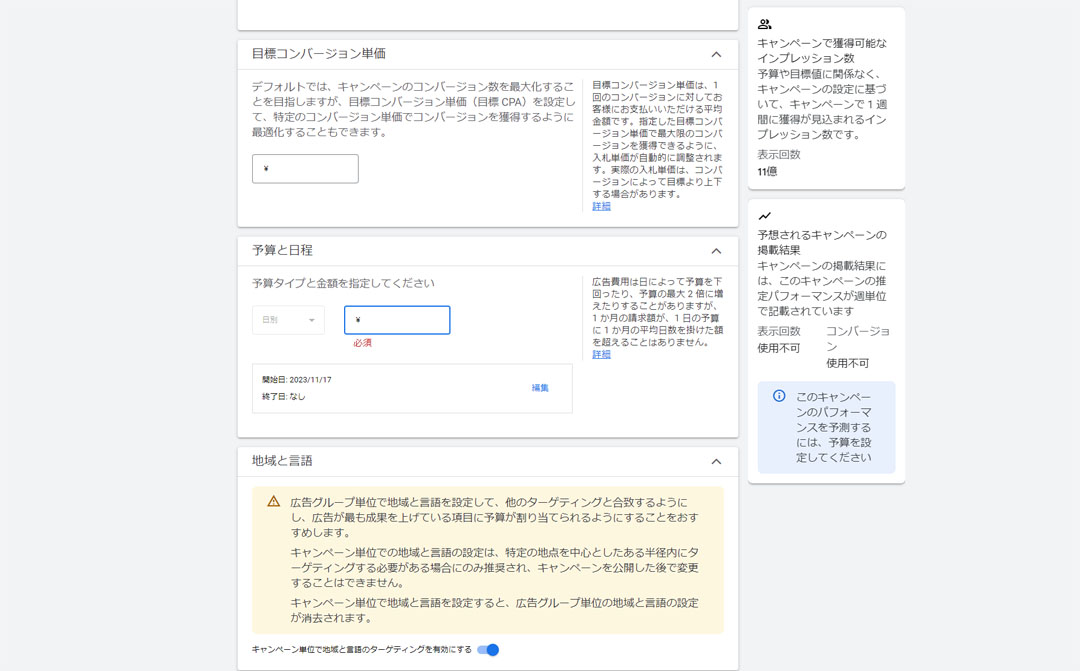Click the warning triangle icon in notice
Image resolution: width=1080 pixels, height=671 pixels.
point(273,501)
